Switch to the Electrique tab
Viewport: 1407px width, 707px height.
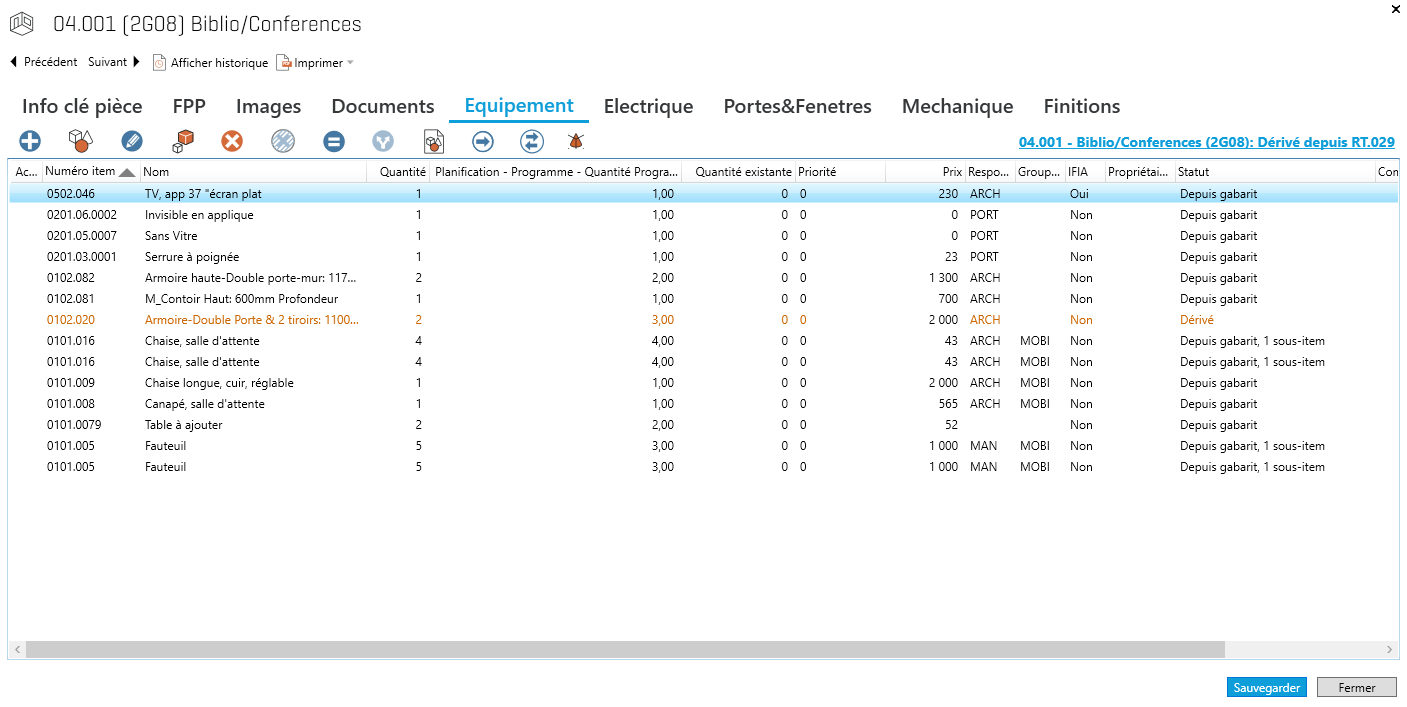click(648, 107)
